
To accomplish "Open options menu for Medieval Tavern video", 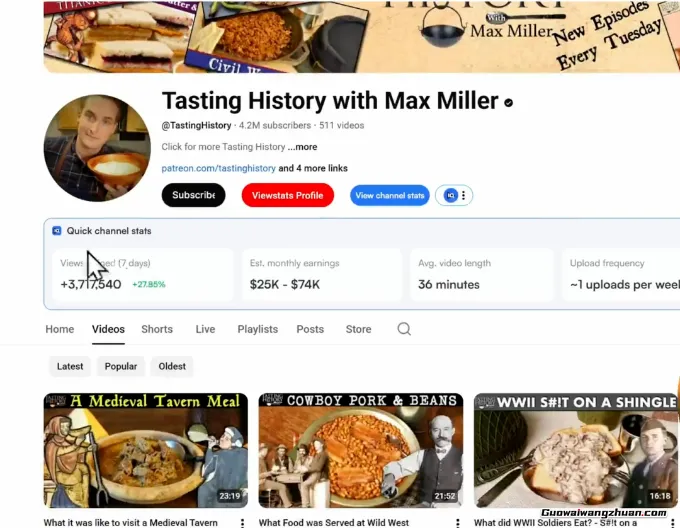I will pos(242,523).
